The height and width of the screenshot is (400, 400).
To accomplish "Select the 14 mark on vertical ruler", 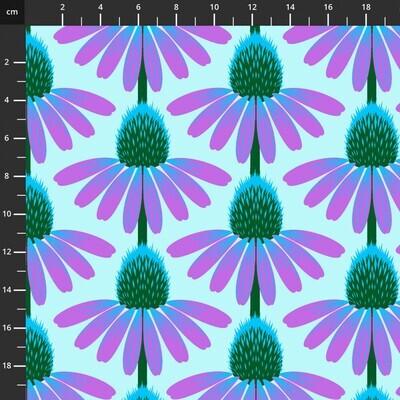I will click(x=7, y=290).
